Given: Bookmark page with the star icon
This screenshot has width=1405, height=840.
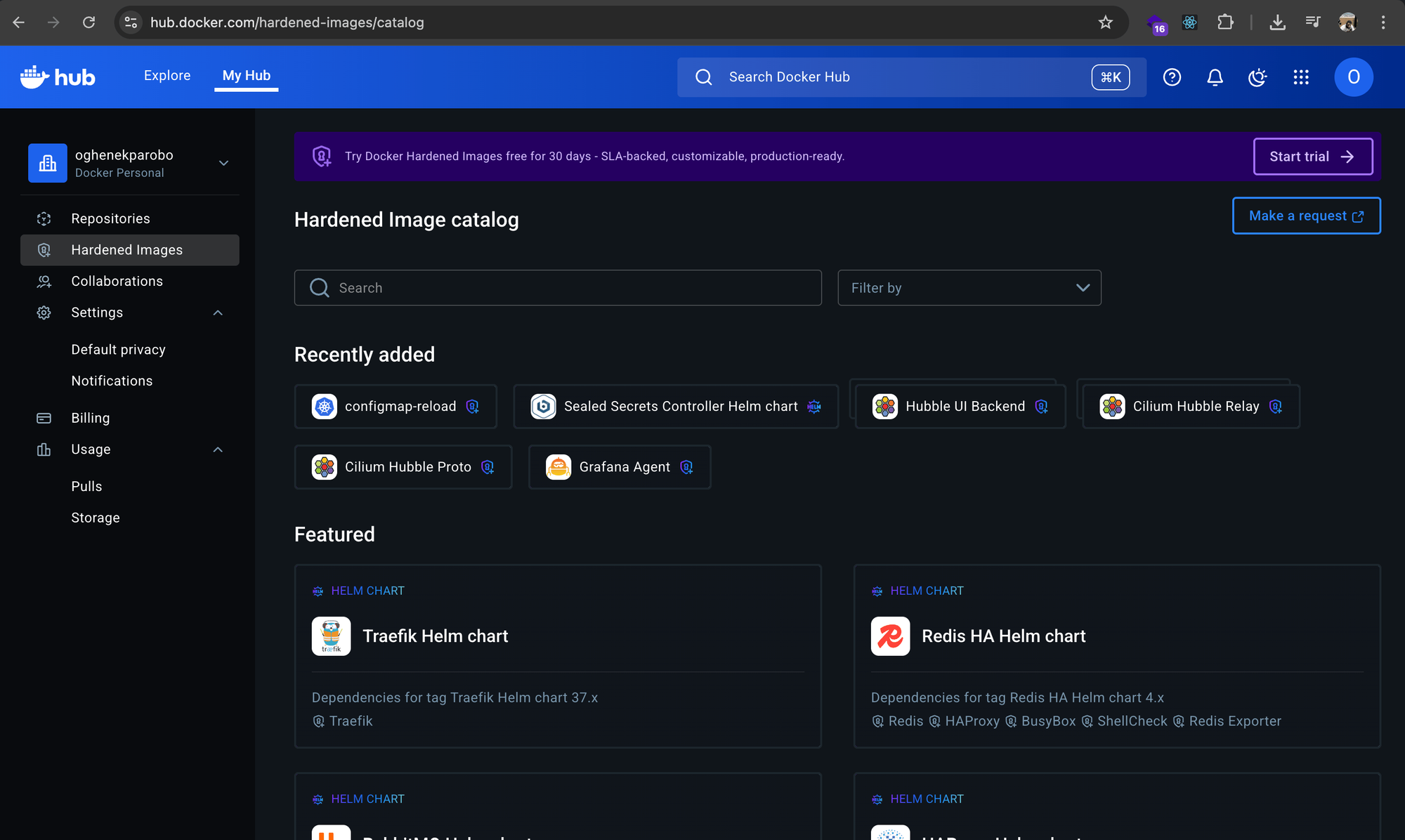Looking at the screenshot, I should [1106, 22].
